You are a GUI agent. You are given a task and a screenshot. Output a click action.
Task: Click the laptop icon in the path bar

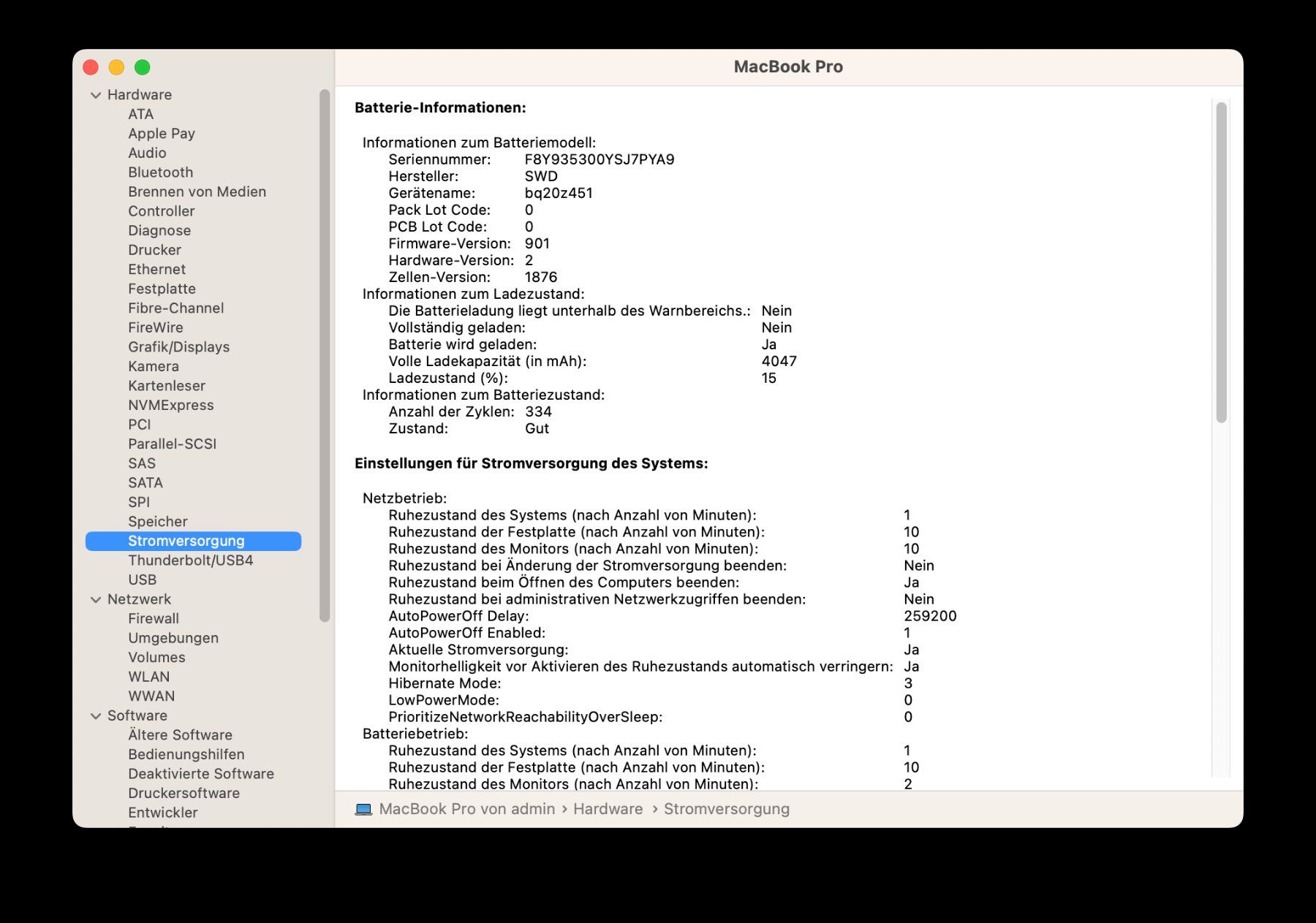pyautogui.click(x=363, y=809)
